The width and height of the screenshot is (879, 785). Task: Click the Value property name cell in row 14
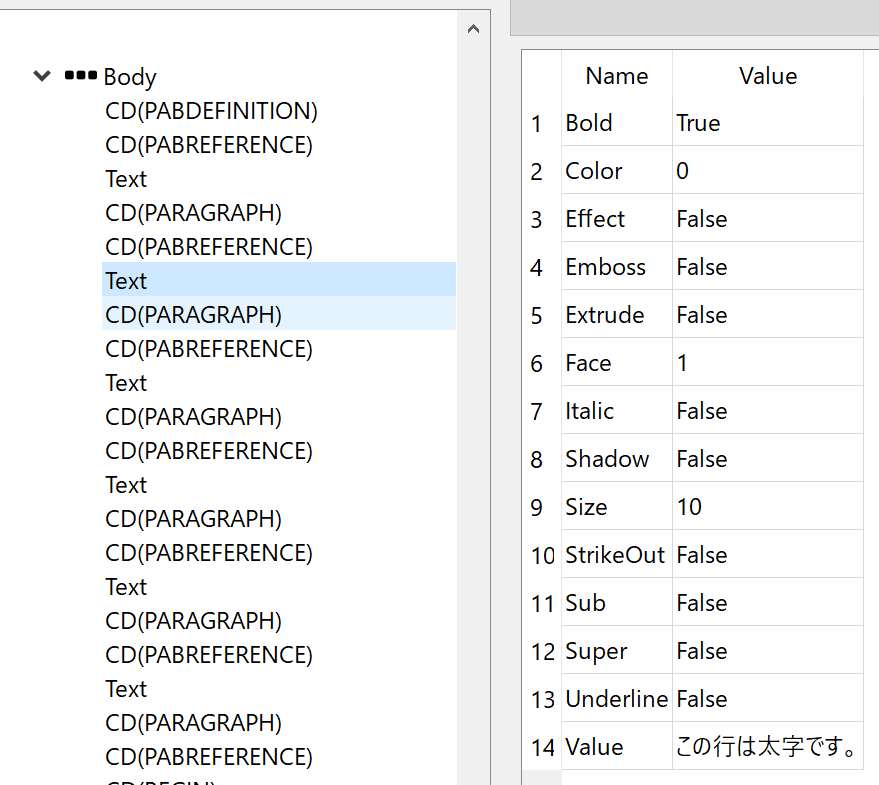click(617, 747)
